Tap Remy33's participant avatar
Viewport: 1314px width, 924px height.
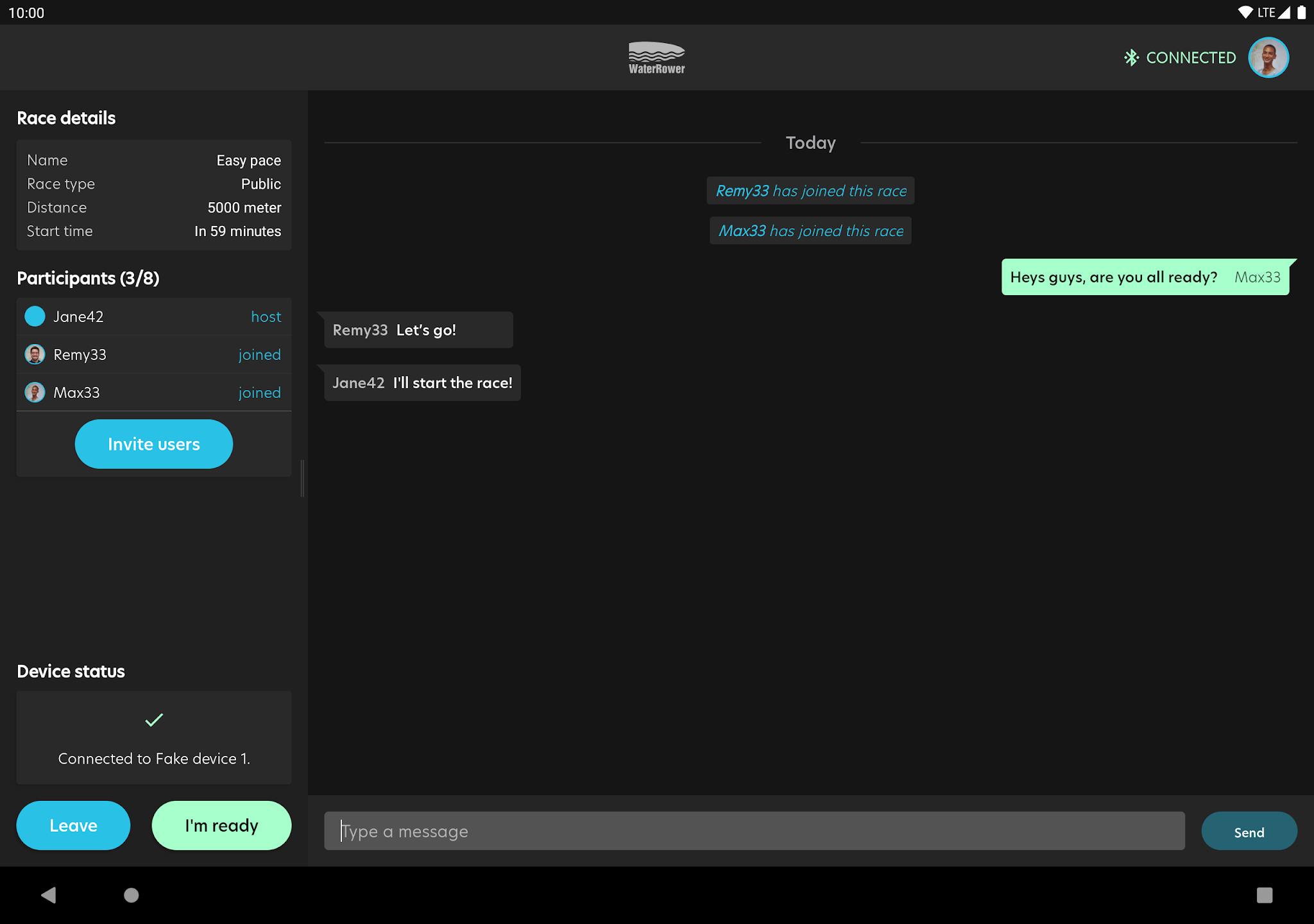click(35, 354)
